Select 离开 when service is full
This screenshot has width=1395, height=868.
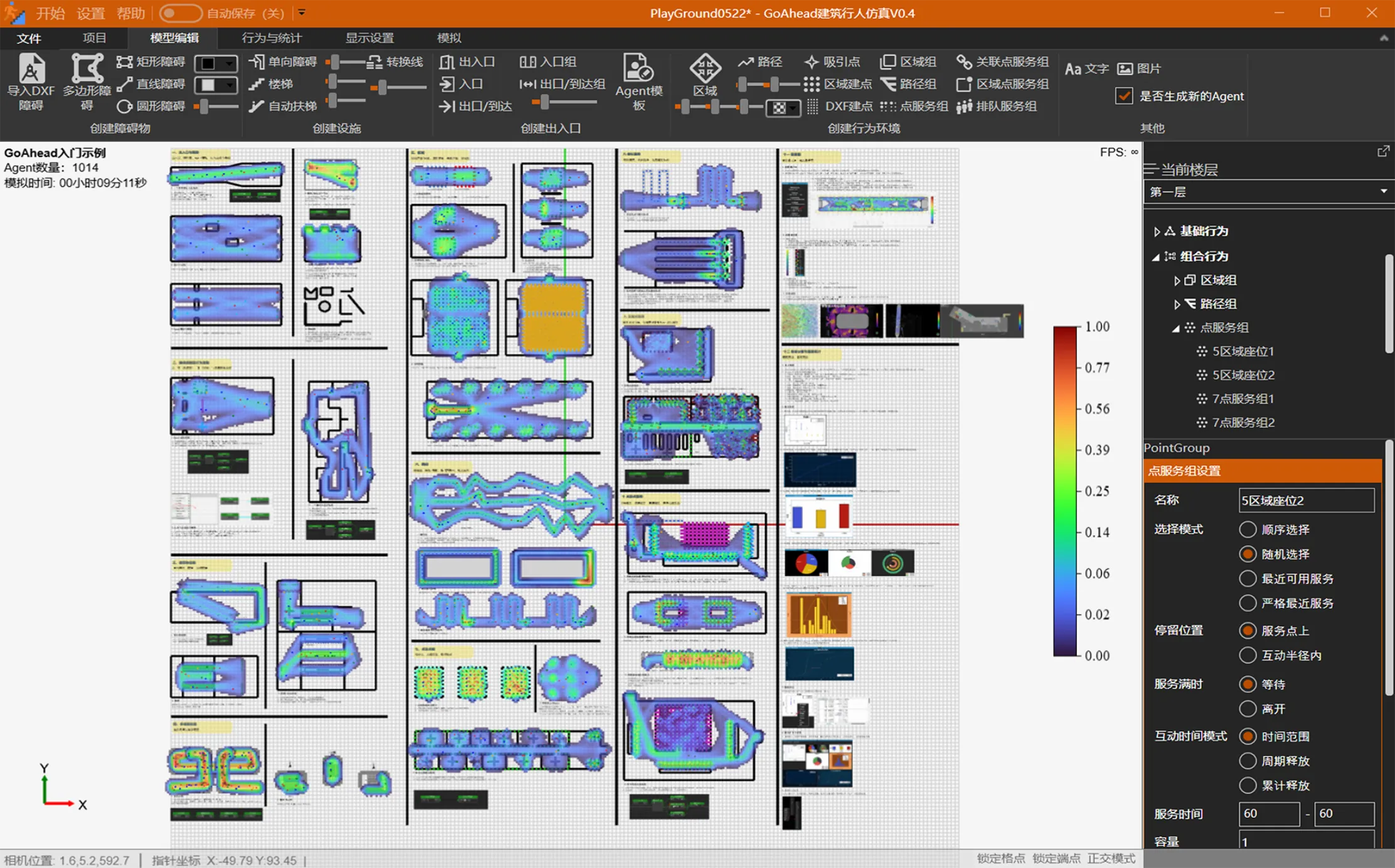[x=1247, y=709]
